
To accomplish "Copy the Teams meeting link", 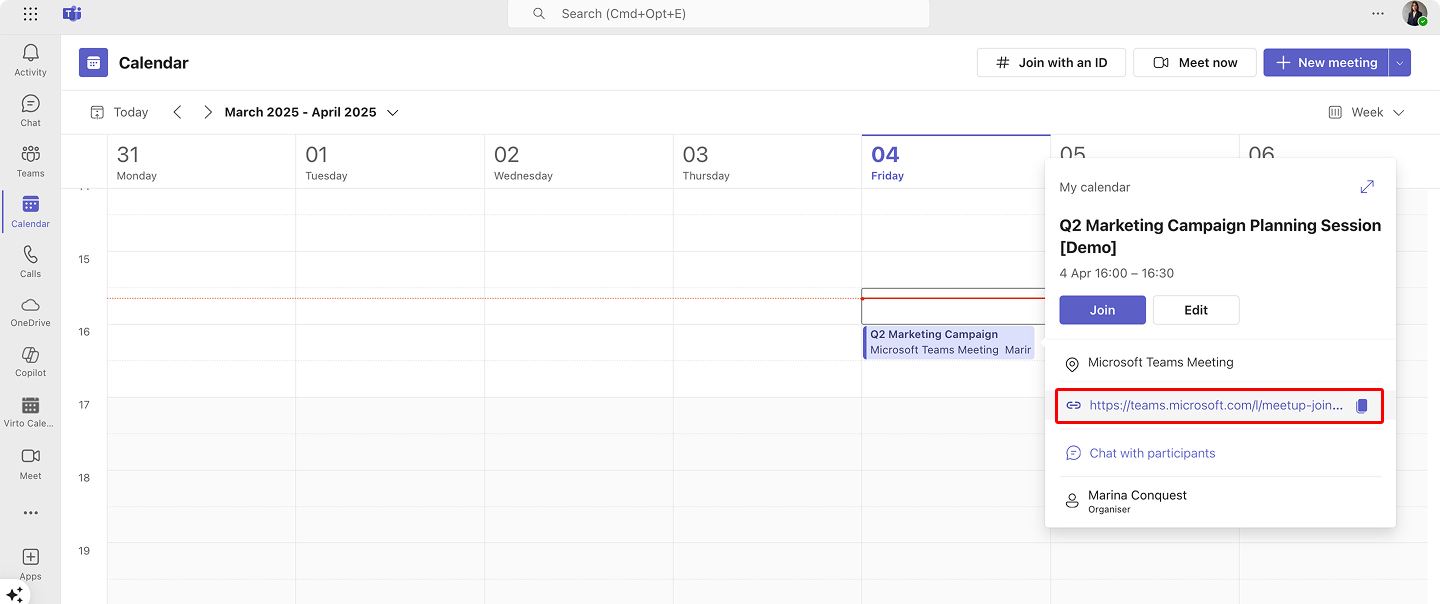I will (1362, 405).
